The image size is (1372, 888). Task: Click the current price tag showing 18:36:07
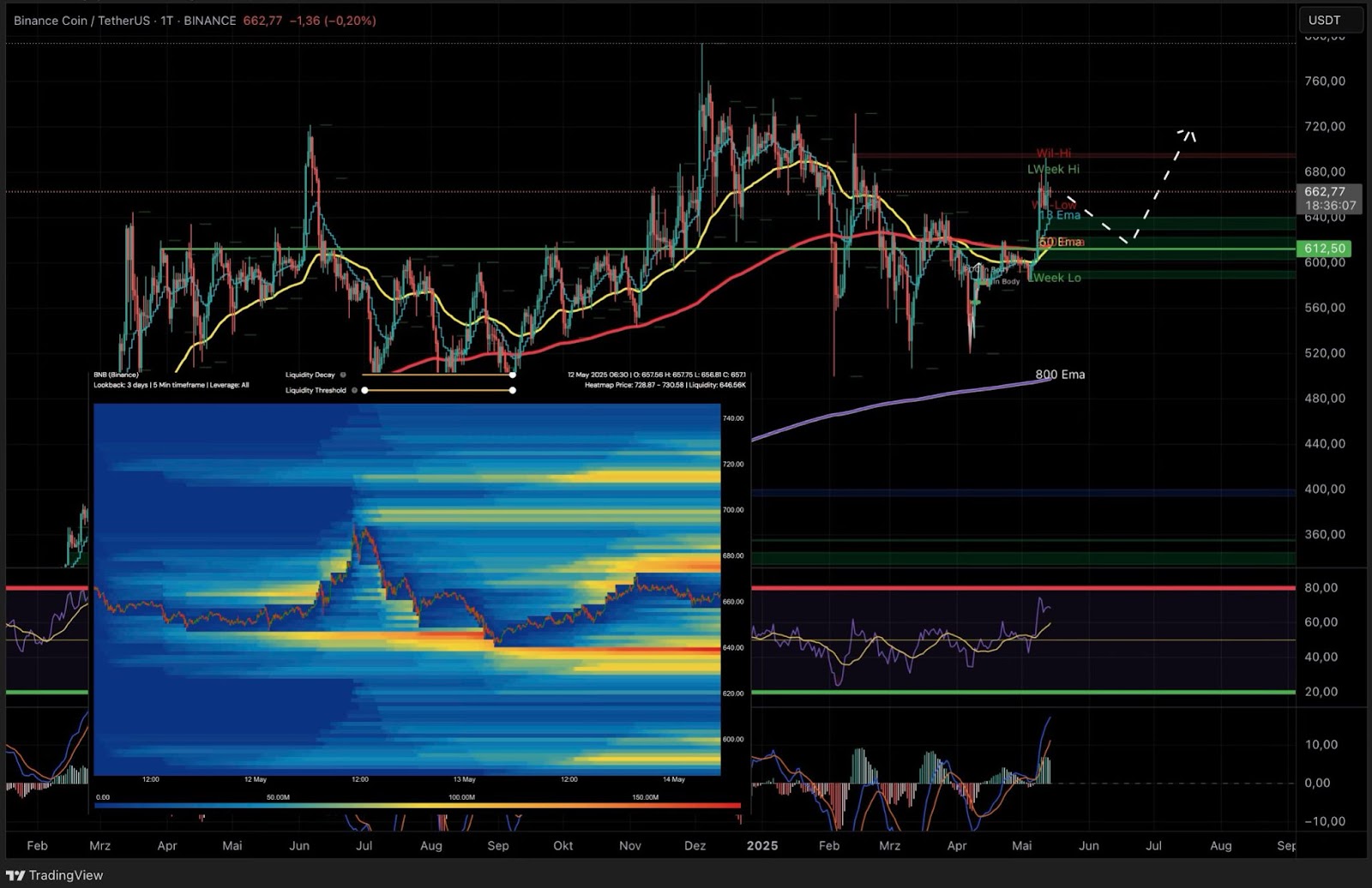click(1330, 199)
